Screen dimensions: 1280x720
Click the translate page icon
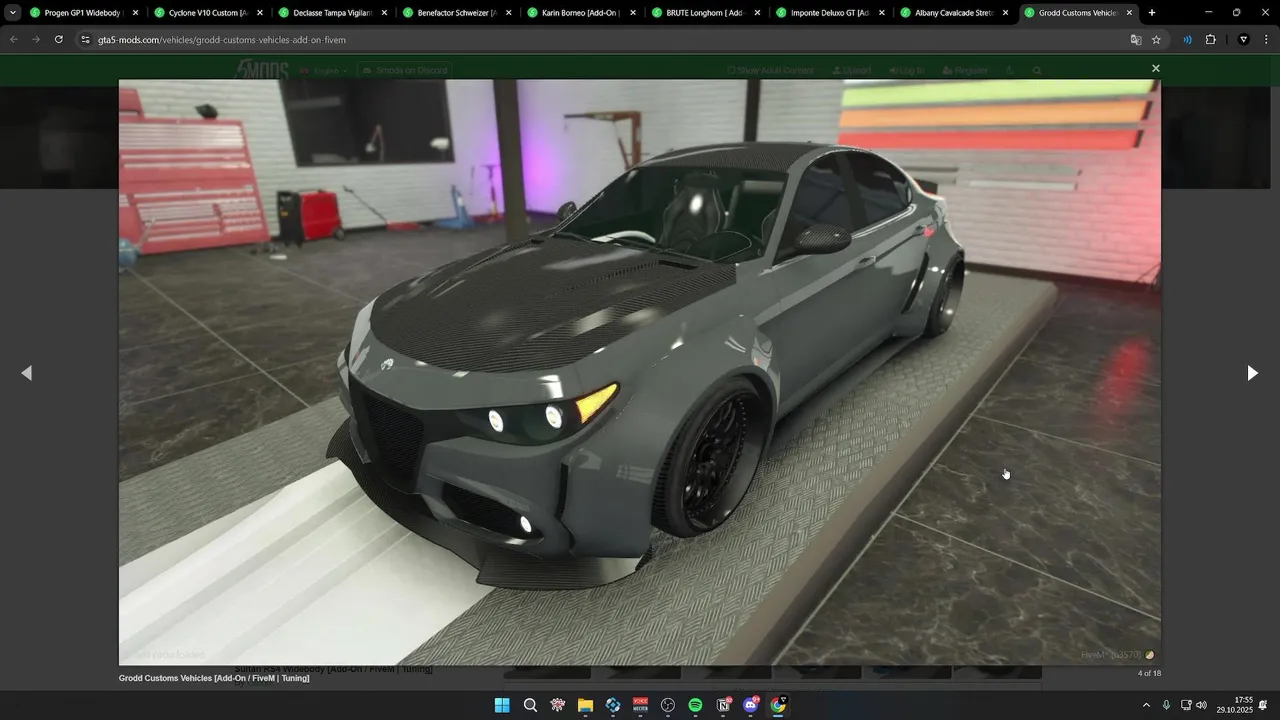pos(1136,39)
